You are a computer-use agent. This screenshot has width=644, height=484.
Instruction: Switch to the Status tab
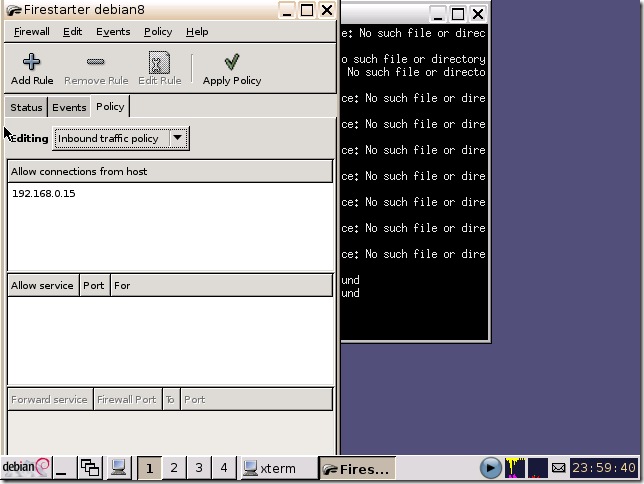pyautogui.click(x=26, y=108)
